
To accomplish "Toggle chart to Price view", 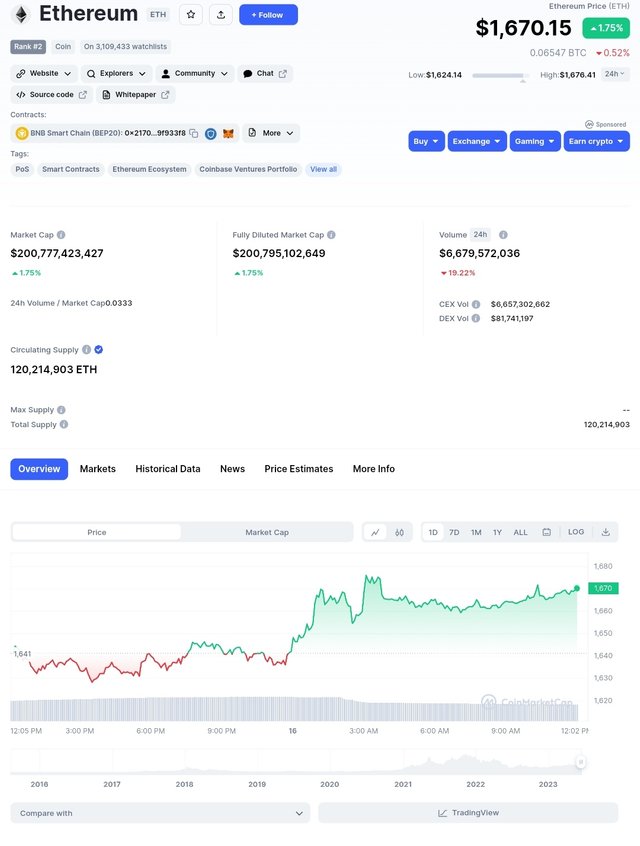I will [97, 532].
